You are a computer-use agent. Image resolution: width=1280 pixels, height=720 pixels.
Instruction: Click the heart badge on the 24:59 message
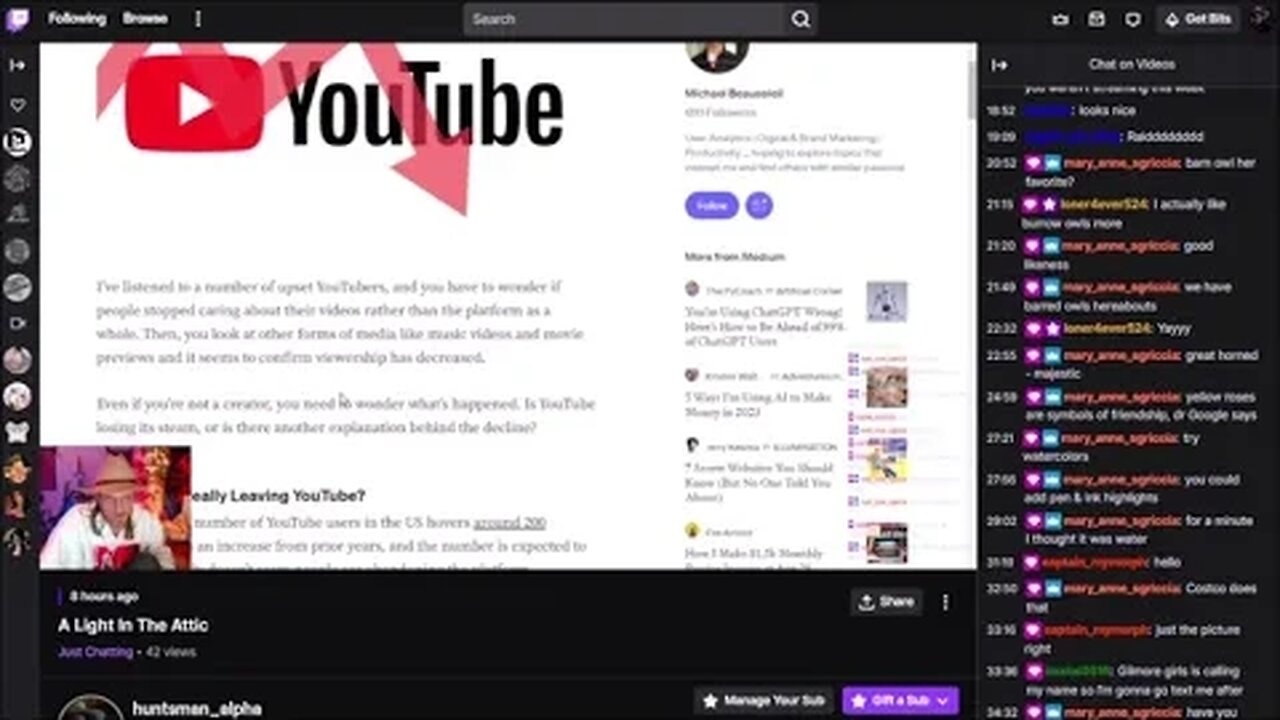click(1032, 397)
